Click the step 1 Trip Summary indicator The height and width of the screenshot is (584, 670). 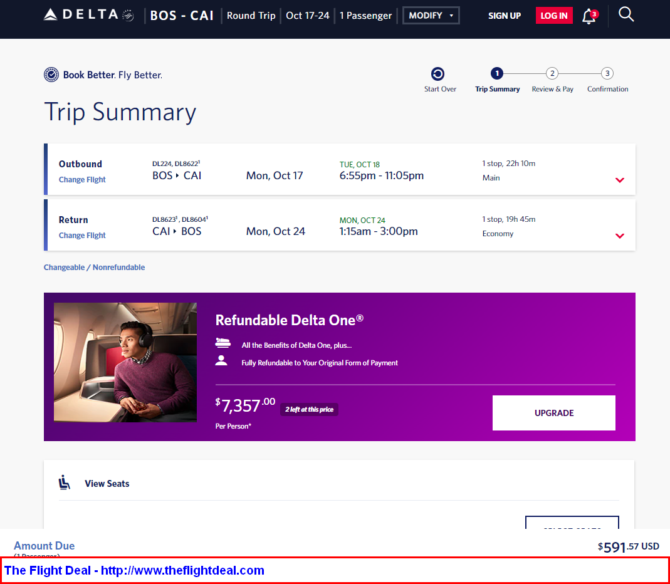(x=497, y=73)
